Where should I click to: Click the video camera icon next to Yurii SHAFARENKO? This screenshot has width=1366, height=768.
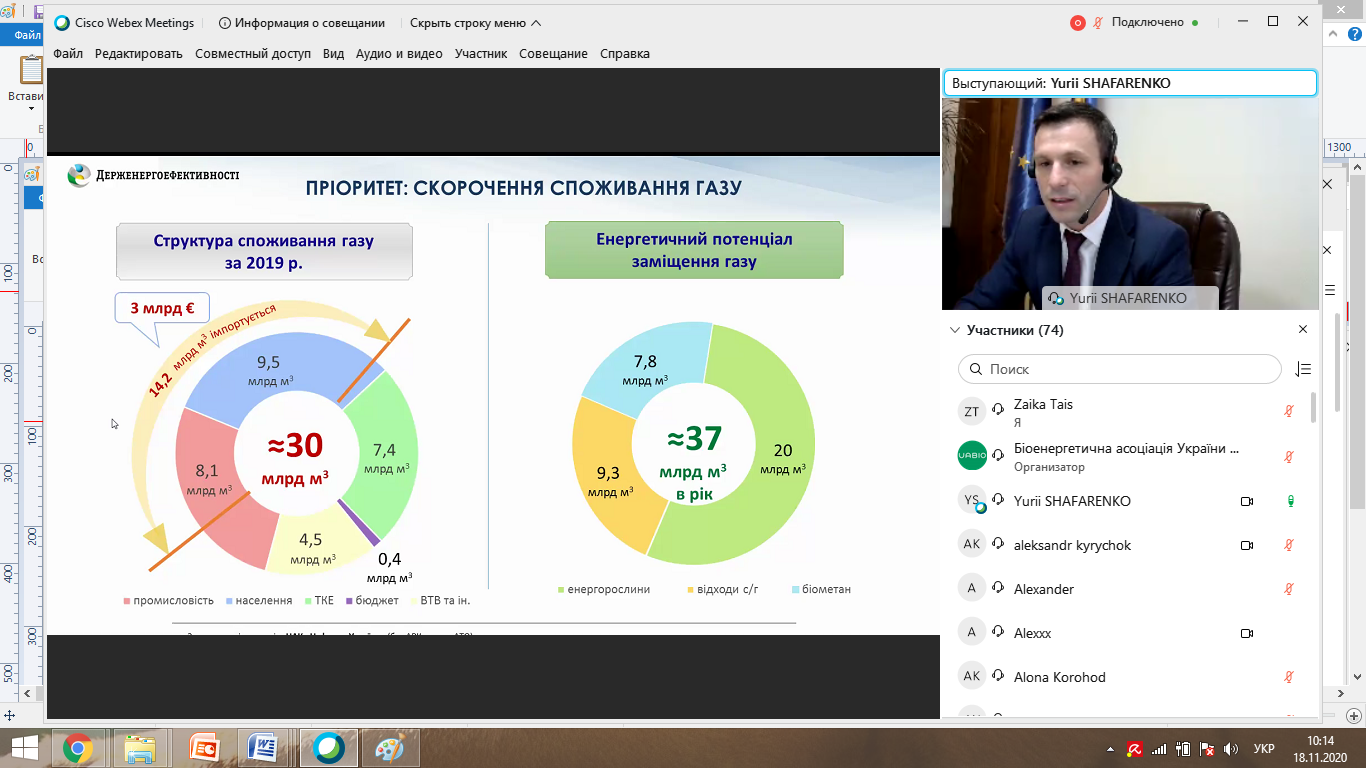click(x=1247, y=501)
